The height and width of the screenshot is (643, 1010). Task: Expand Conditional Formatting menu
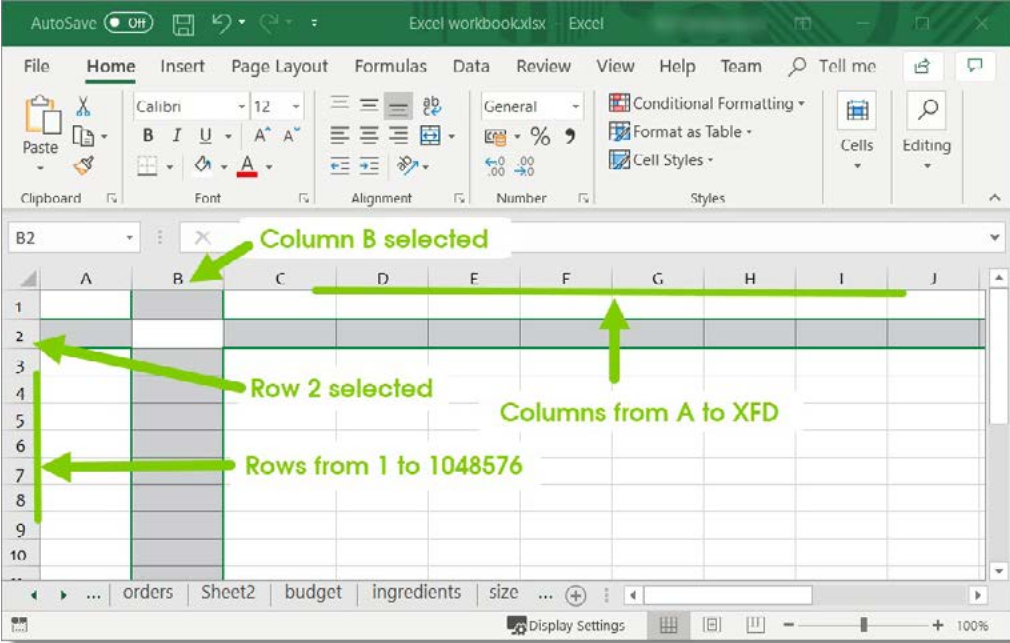tap(707, 104)
